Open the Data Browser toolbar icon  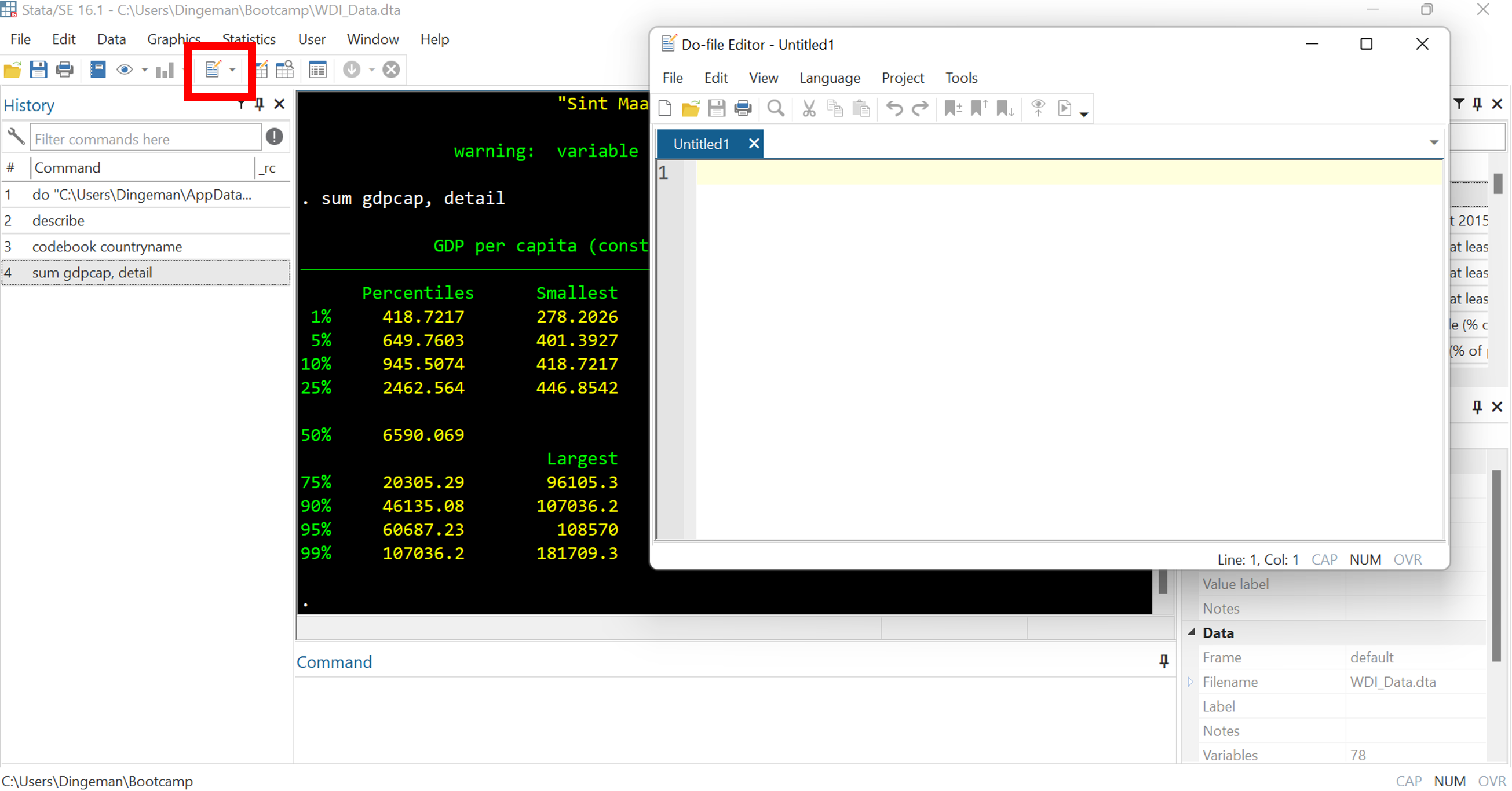284,69
